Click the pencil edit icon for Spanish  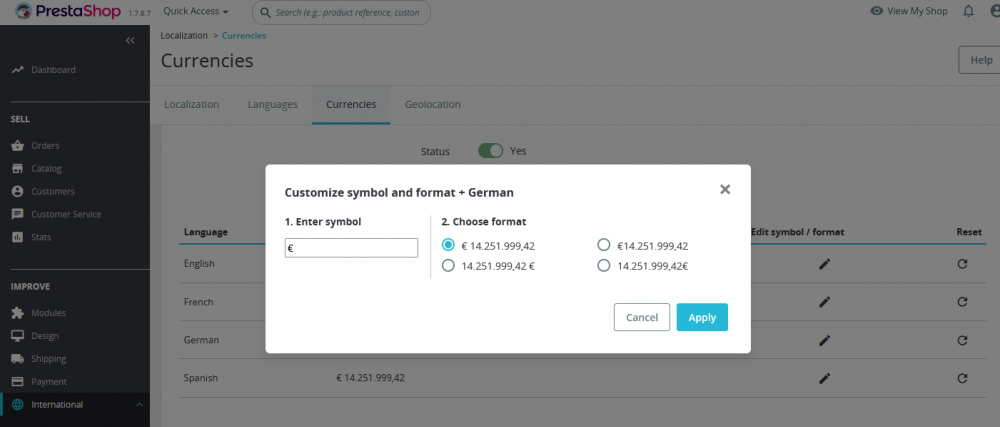point(824,378)
